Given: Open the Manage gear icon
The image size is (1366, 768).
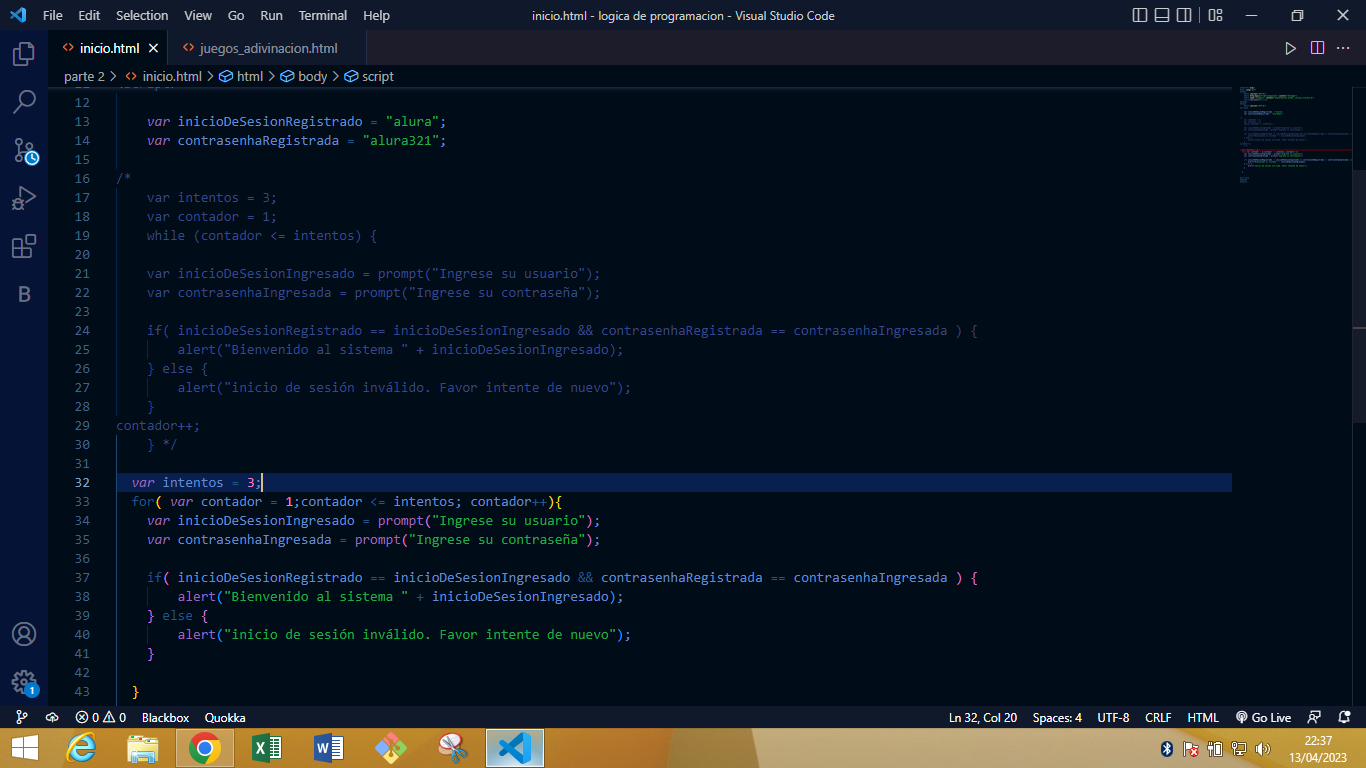Looking at the screenshot, I should [x=24, y=683].
